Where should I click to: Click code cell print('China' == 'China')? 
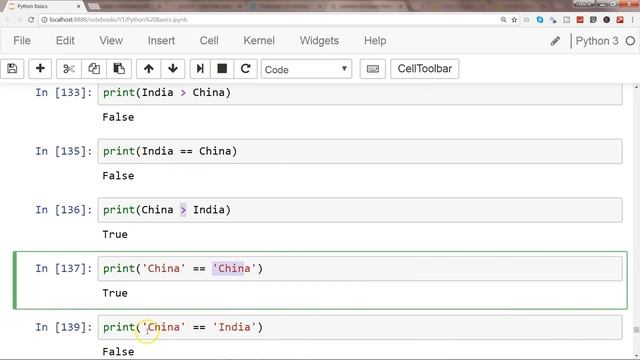[x=360, y=269]
